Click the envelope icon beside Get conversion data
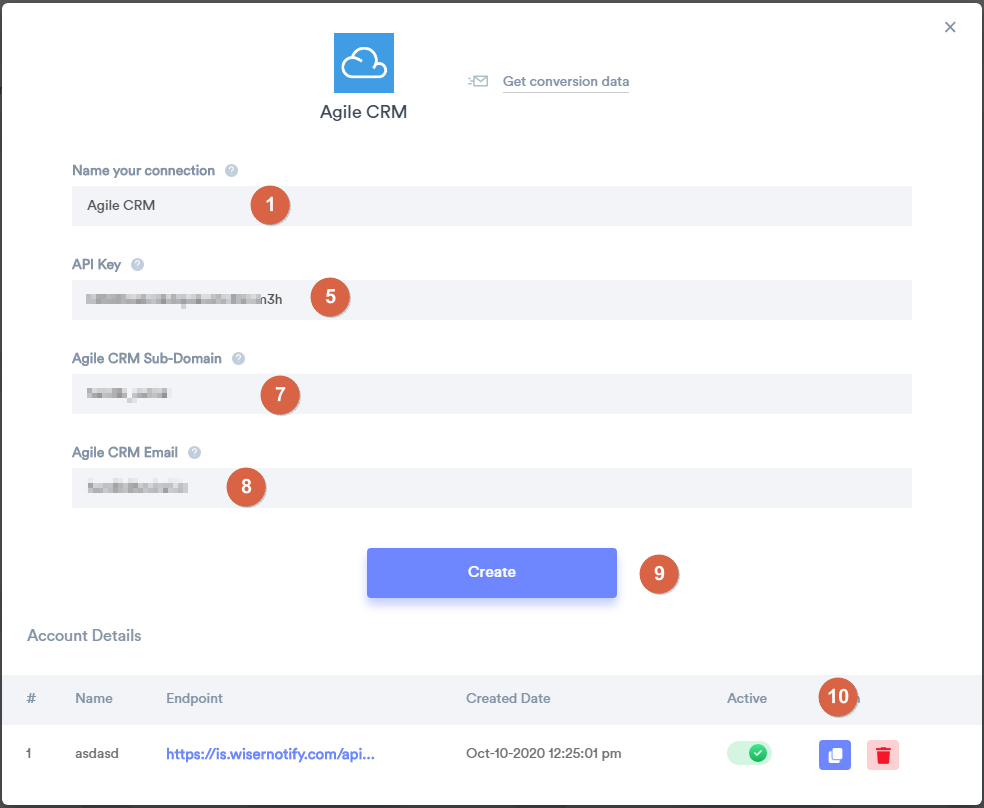The width and height of the screenshot is (984, 808). pos(478,81)
